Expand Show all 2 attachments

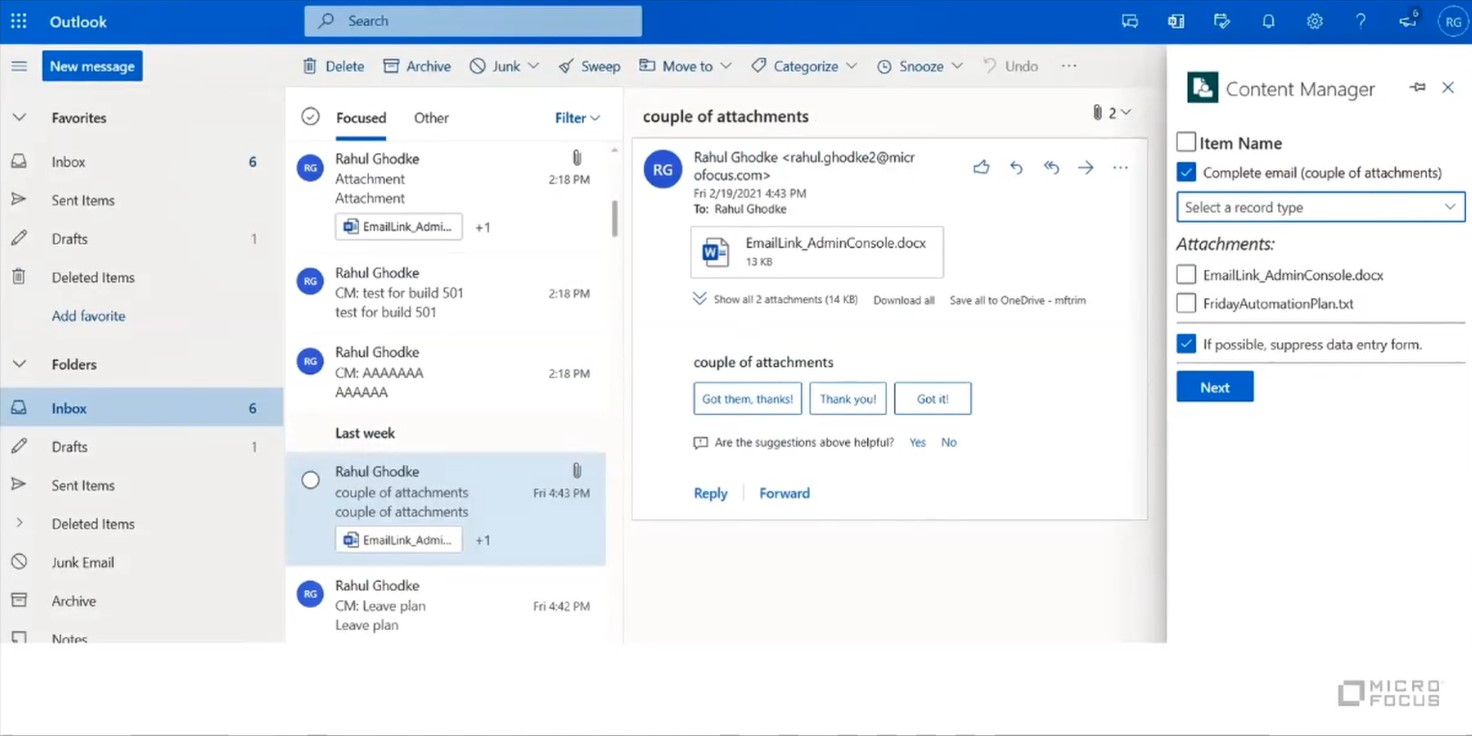pyautogui.click(x=775, y=299)
